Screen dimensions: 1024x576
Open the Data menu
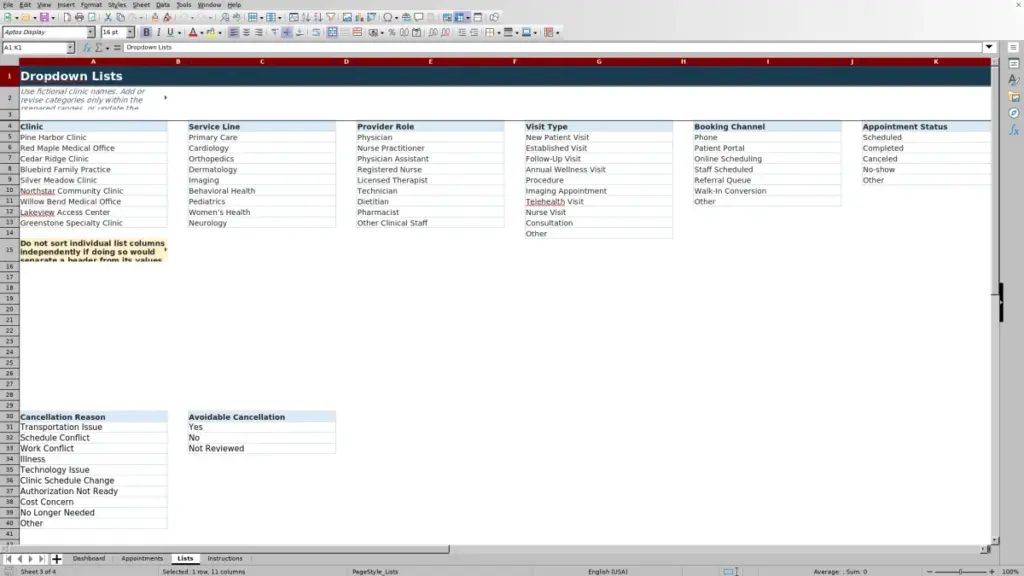pos(163,5)
